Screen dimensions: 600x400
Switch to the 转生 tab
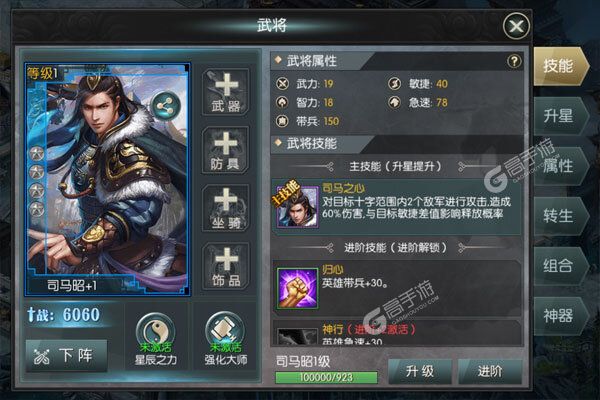pos(560,216)
